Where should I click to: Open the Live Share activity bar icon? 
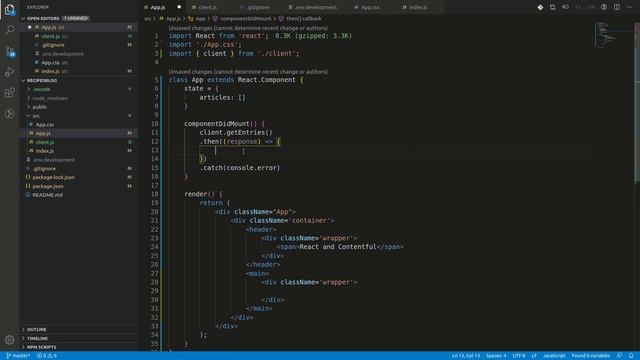(10, 114)
